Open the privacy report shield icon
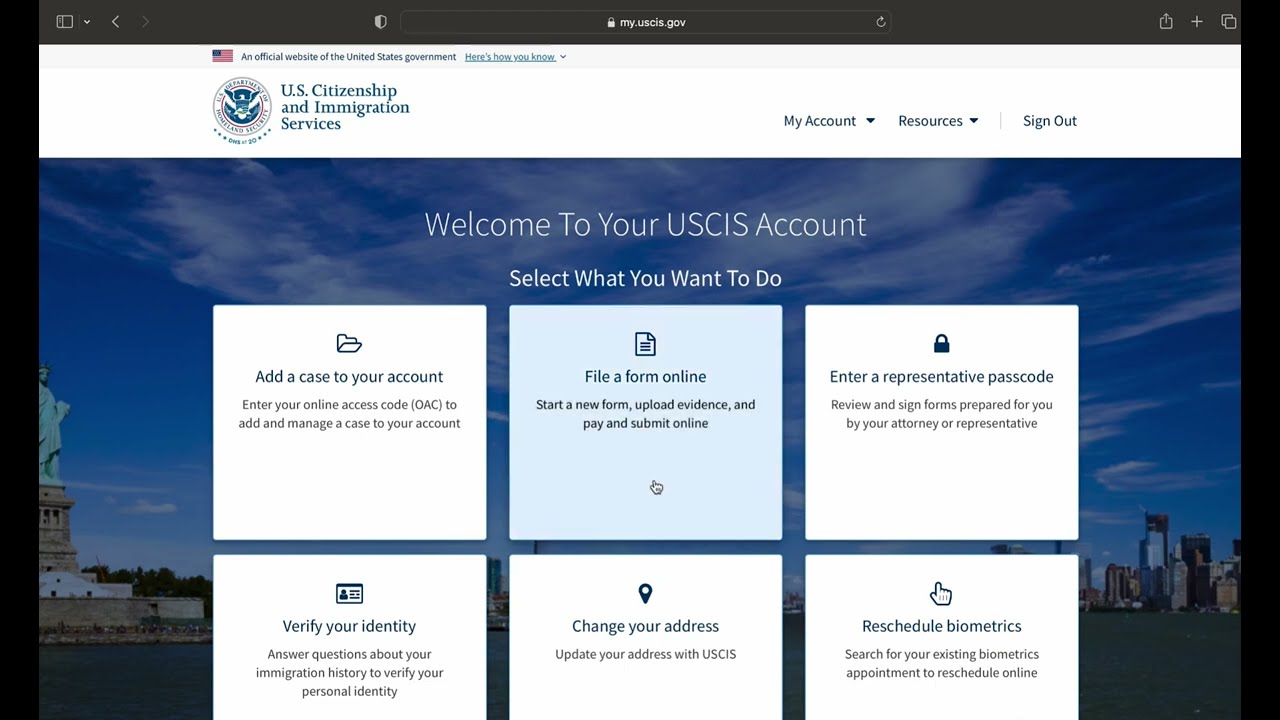 [380, 22]
